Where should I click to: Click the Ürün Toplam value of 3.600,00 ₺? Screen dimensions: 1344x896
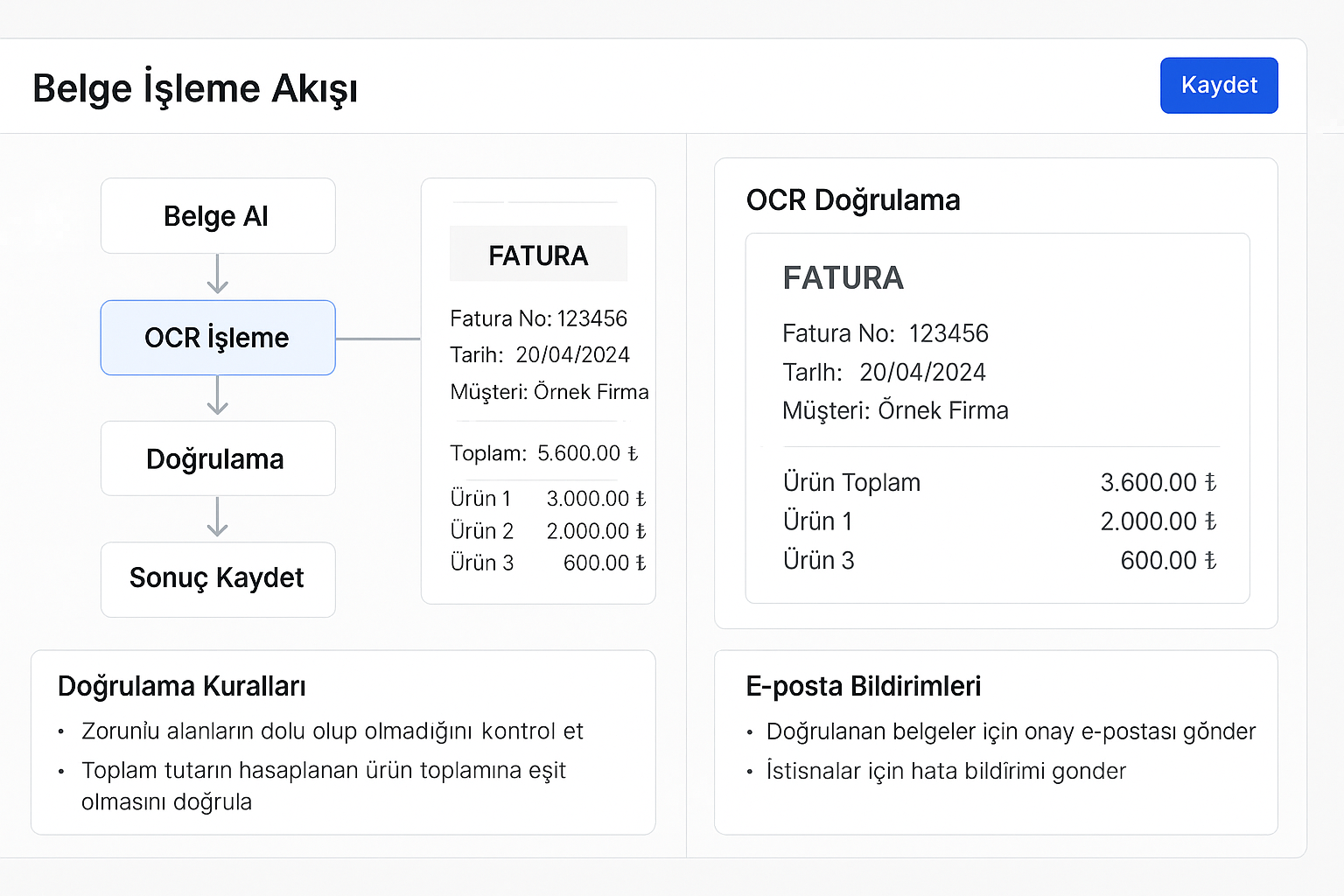point(1157,482)
